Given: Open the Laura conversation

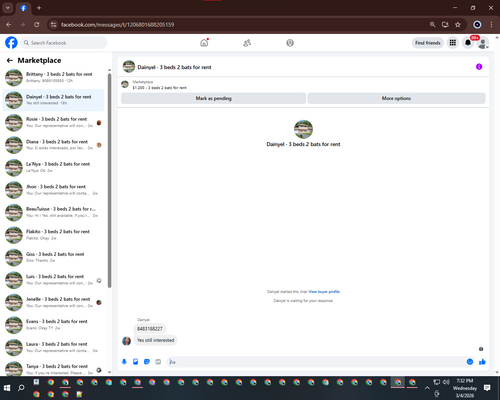Looking at the screenshot, I should click(53, 347).
